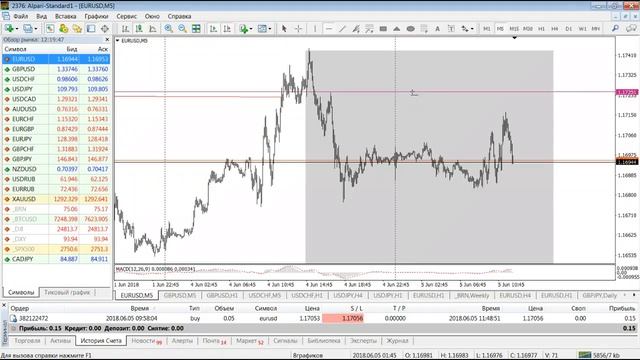This screenshot has width=640, height=360.
Task: Toggle Chart Shift icon
Action: [x=227, y=29]
